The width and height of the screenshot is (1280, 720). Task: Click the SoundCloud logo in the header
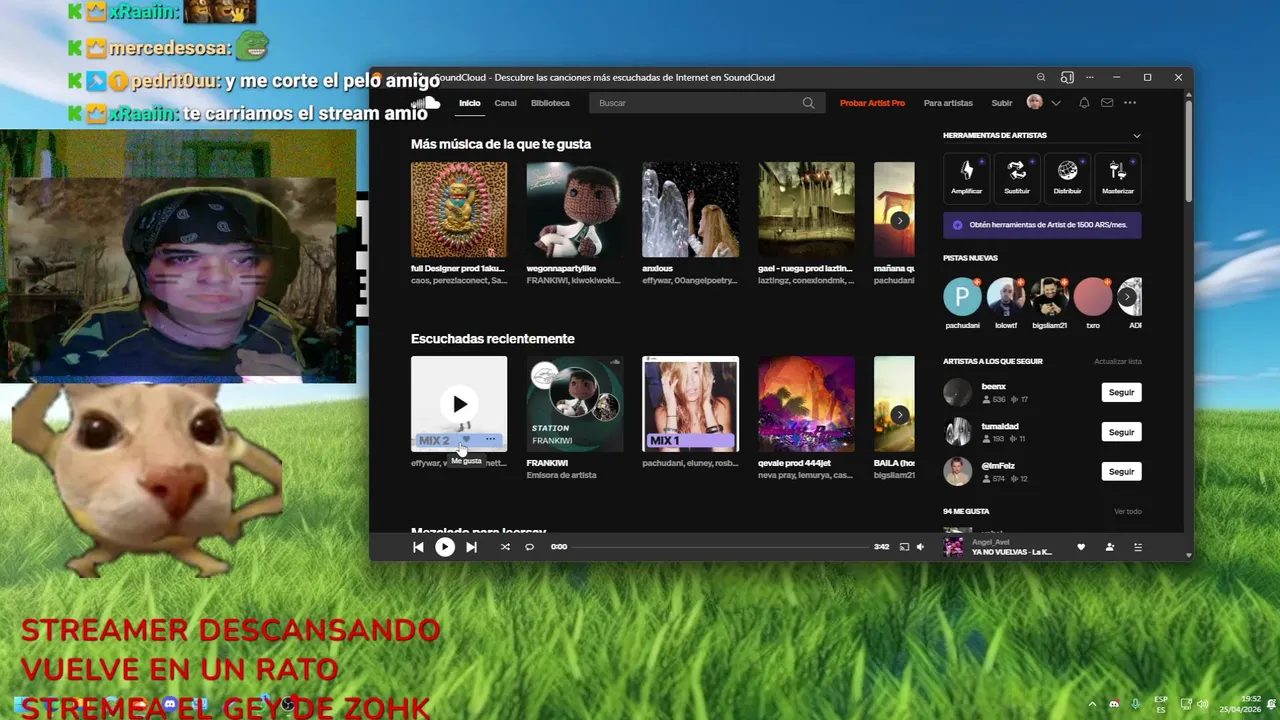(426, 102)
